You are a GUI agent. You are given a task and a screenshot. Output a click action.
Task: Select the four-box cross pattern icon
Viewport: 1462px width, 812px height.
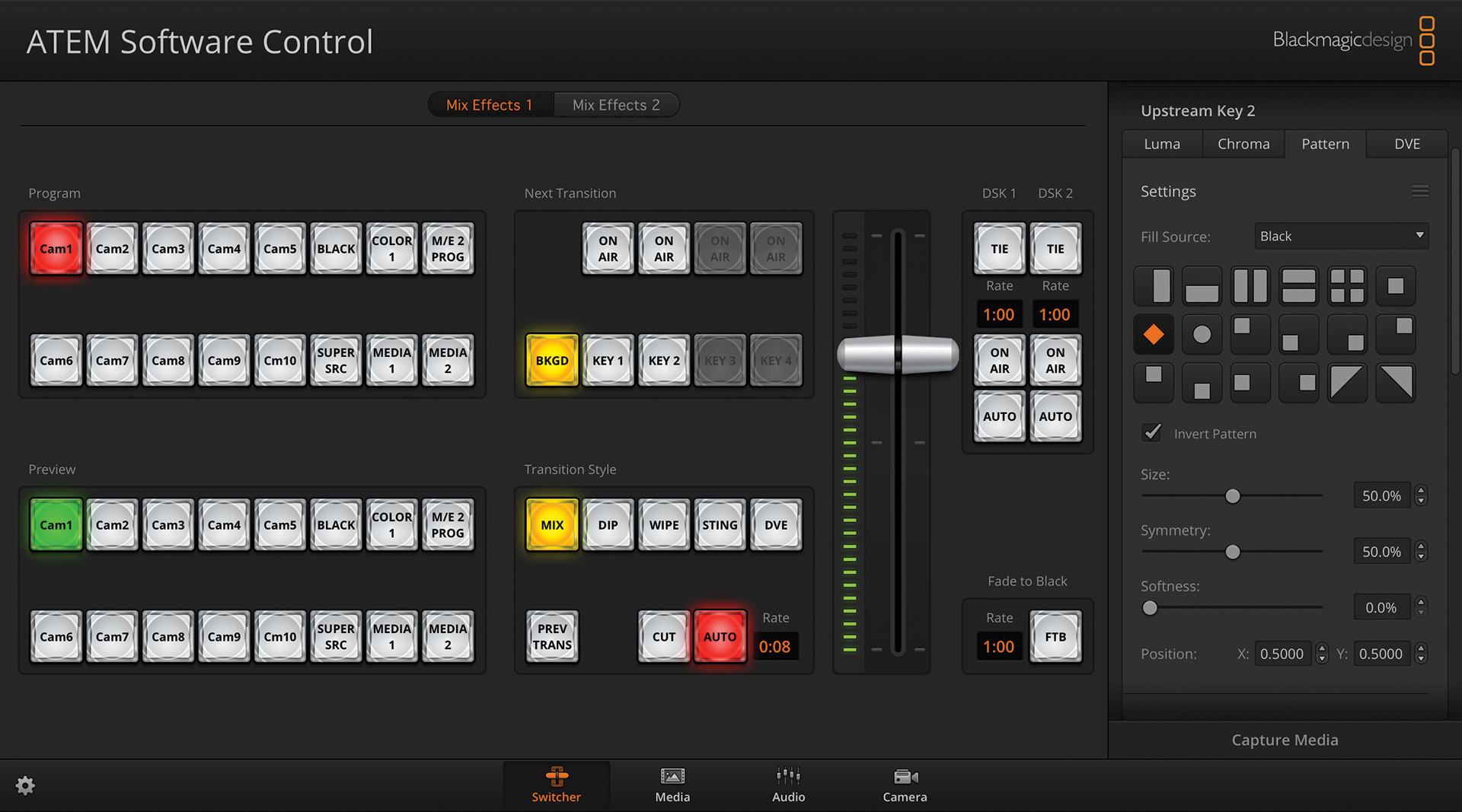click(x=1347, y=285)
